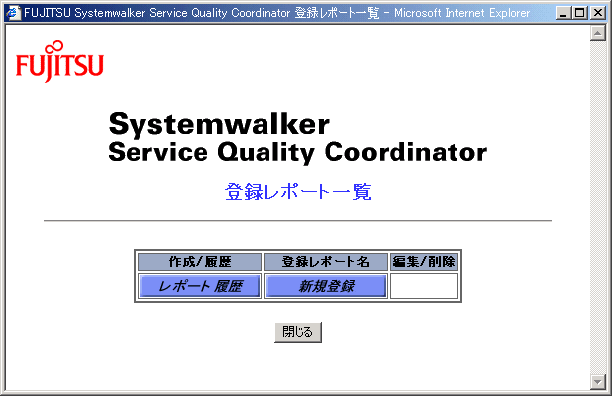The height and width of the screenshot is (396, 612).
Task: Click the scrollbar up arrow
Action: click(x=598, y=33)
